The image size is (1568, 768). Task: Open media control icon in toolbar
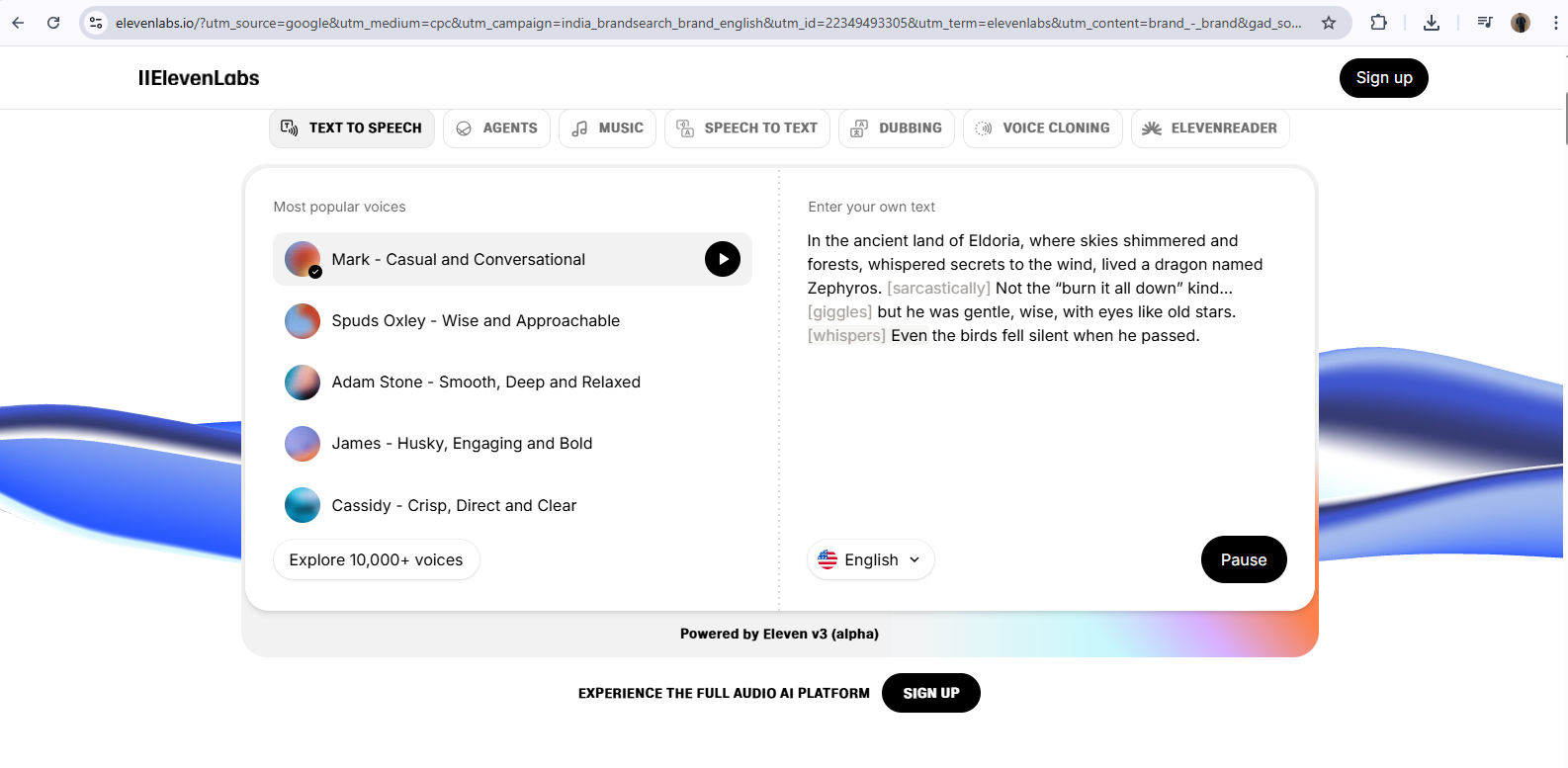click(x=1484, y=23)
